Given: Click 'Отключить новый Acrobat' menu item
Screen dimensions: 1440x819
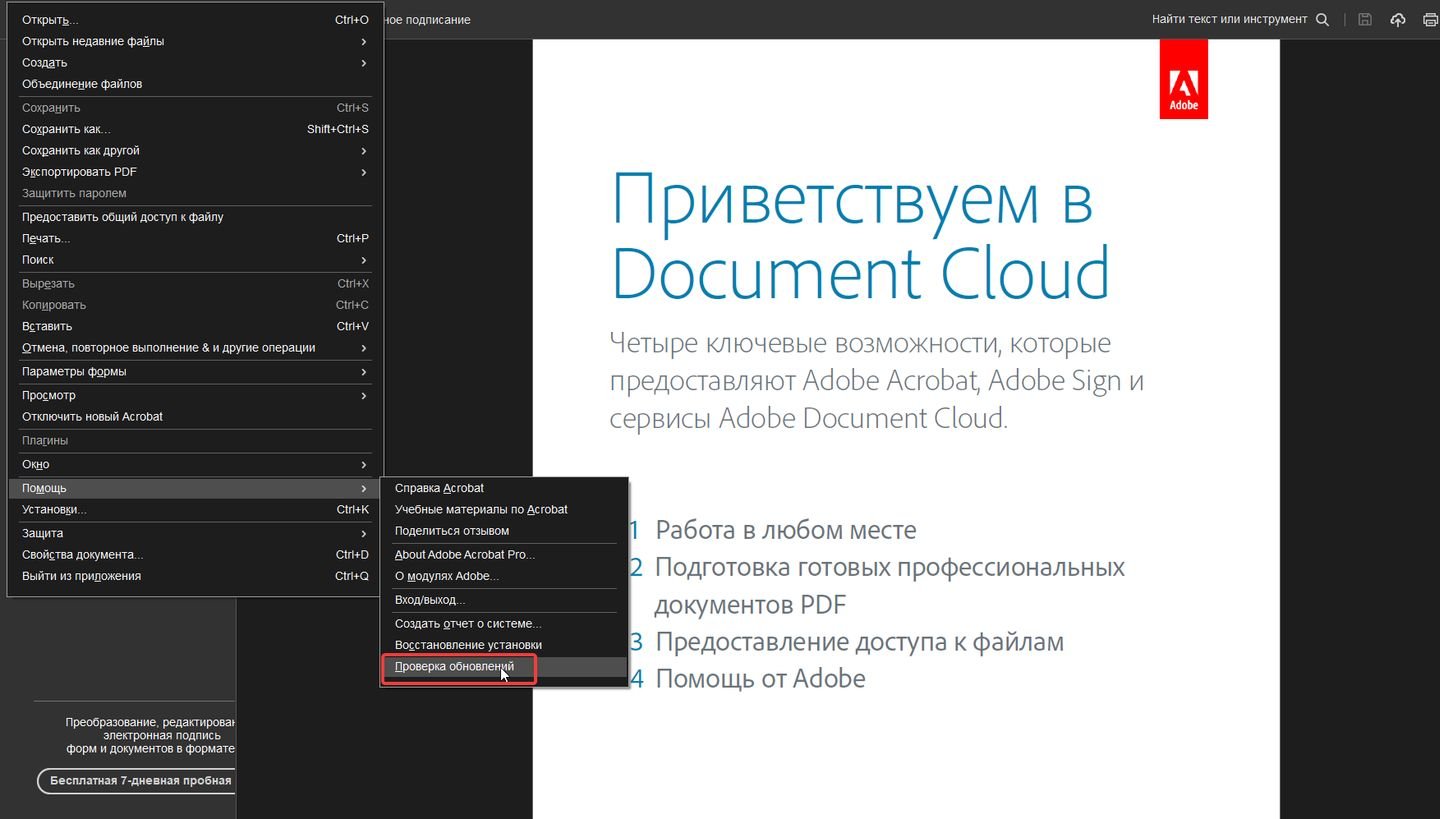Looking at the screenshot, I should click(x=195, y=417).
